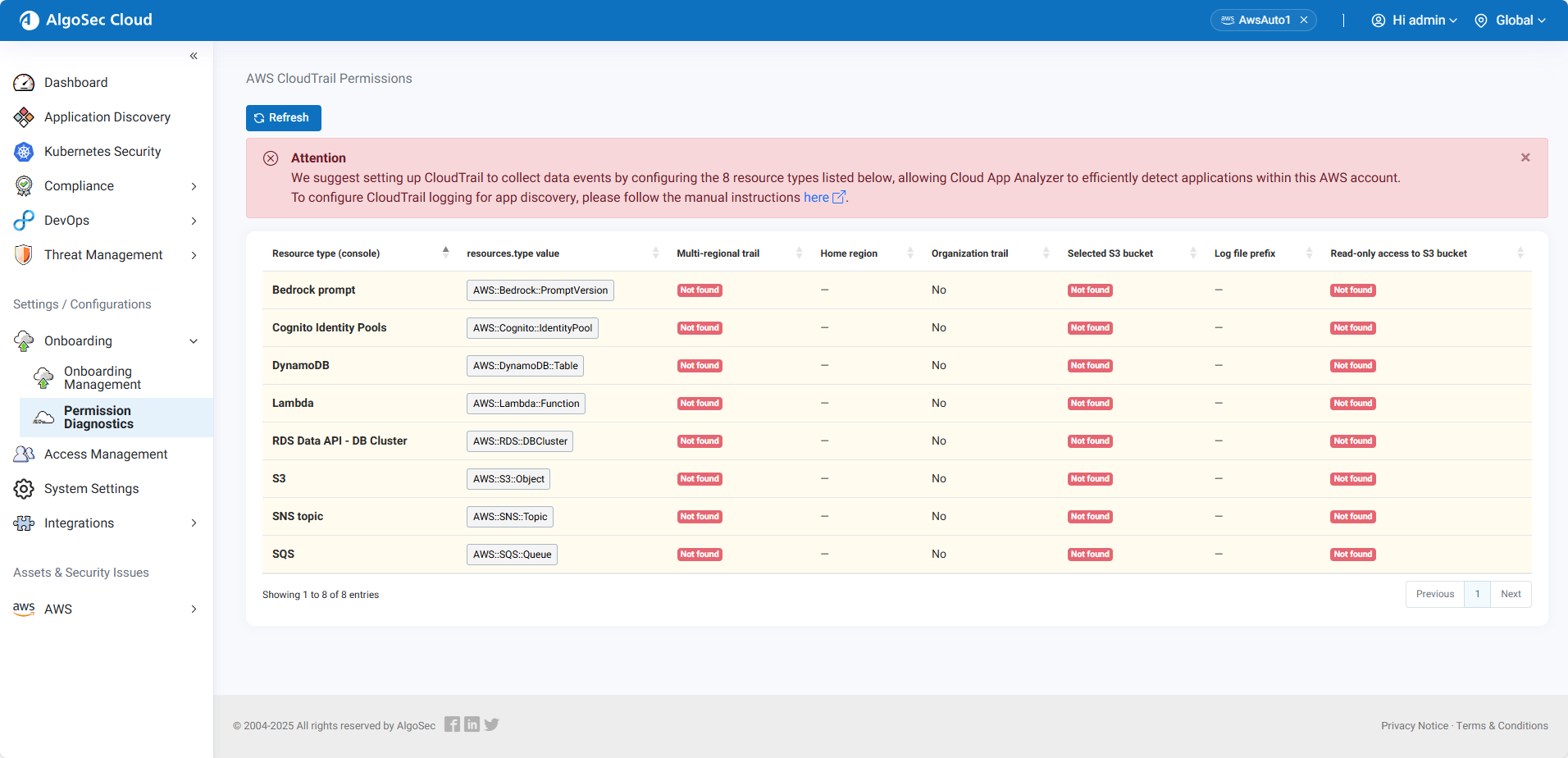Open Dashboard from the sidebar
The width and height of the screenshot is (1568, 758).
pyautogui.click(x=75, y=83)
